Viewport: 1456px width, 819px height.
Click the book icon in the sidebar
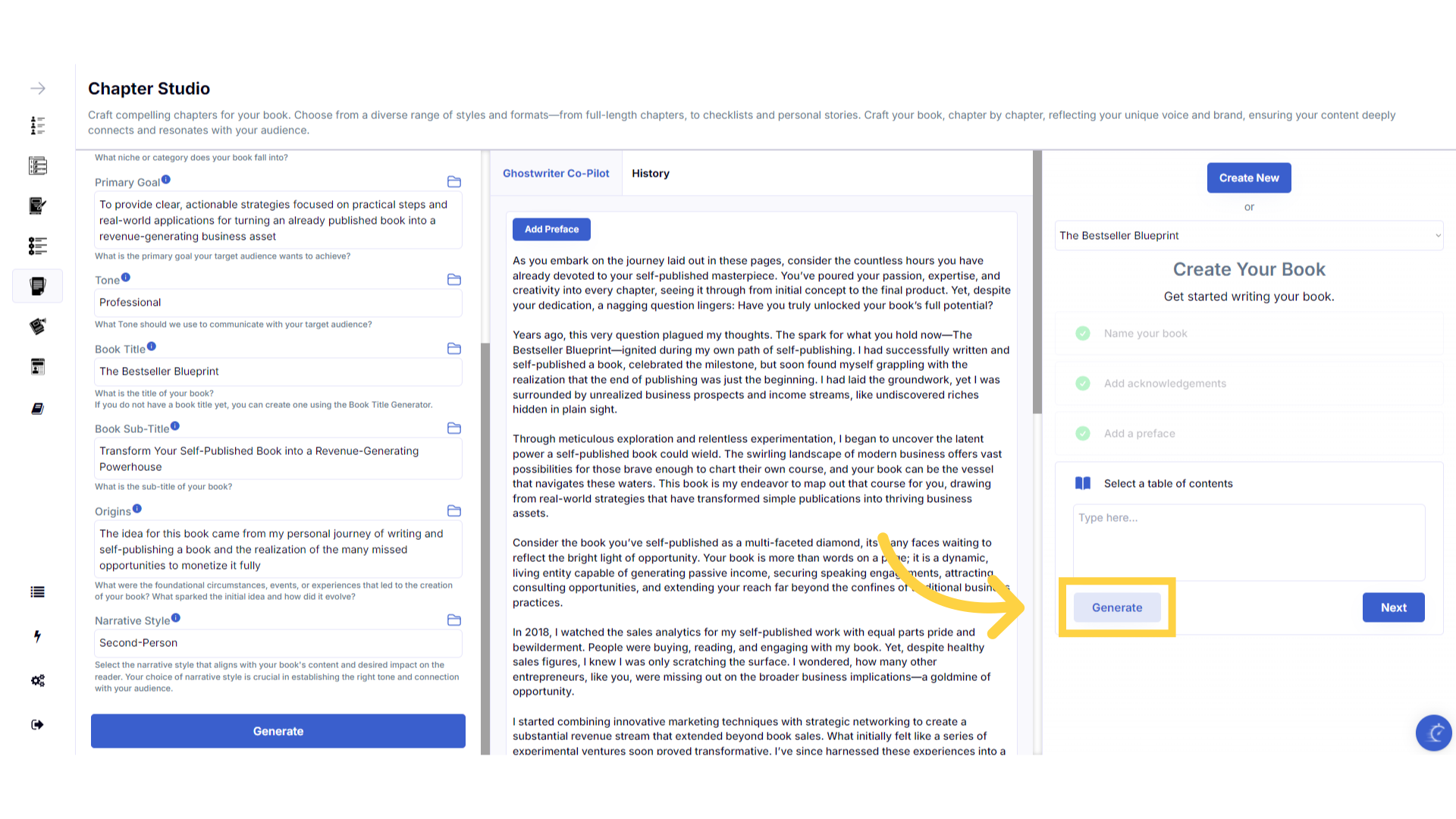click(x=37, y=409)
